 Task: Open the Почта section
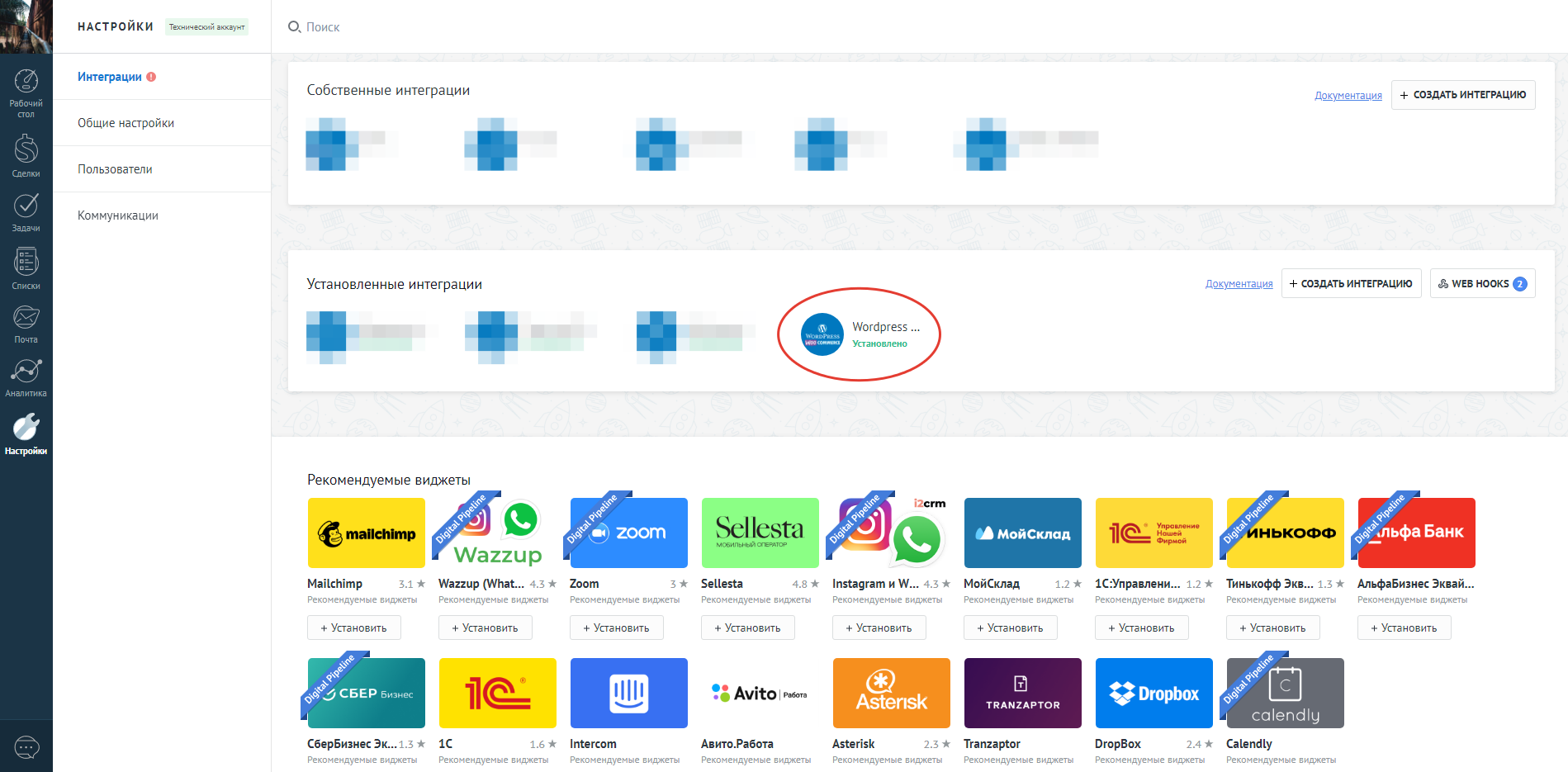[x=26, y=320]
